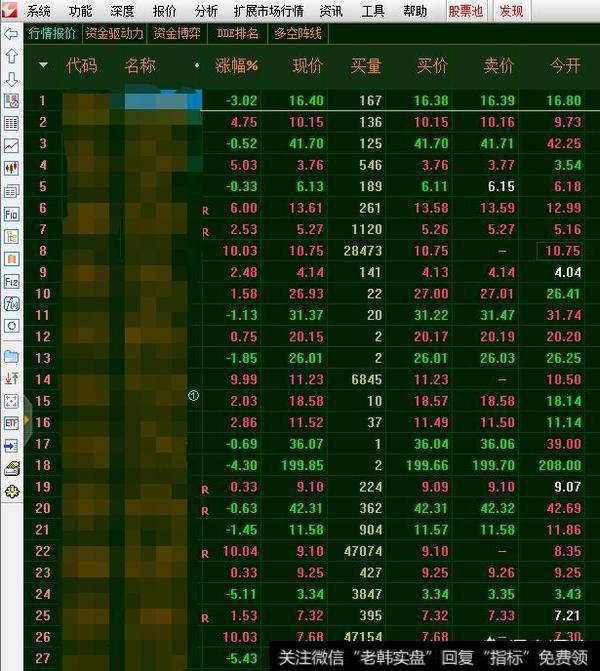600x671 pixels.
Task: Open the formula f(x) sidebar icon
Action: 11,303
